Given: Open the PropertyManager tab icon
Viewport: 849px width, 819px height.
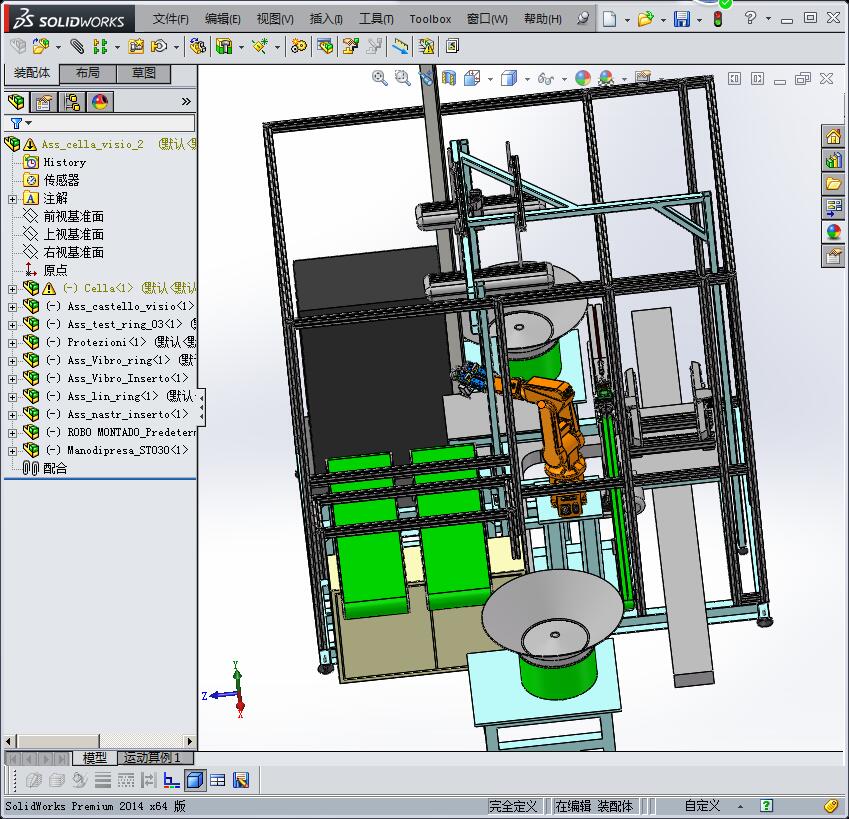Looking at the screenshot, I should (44, 101).
